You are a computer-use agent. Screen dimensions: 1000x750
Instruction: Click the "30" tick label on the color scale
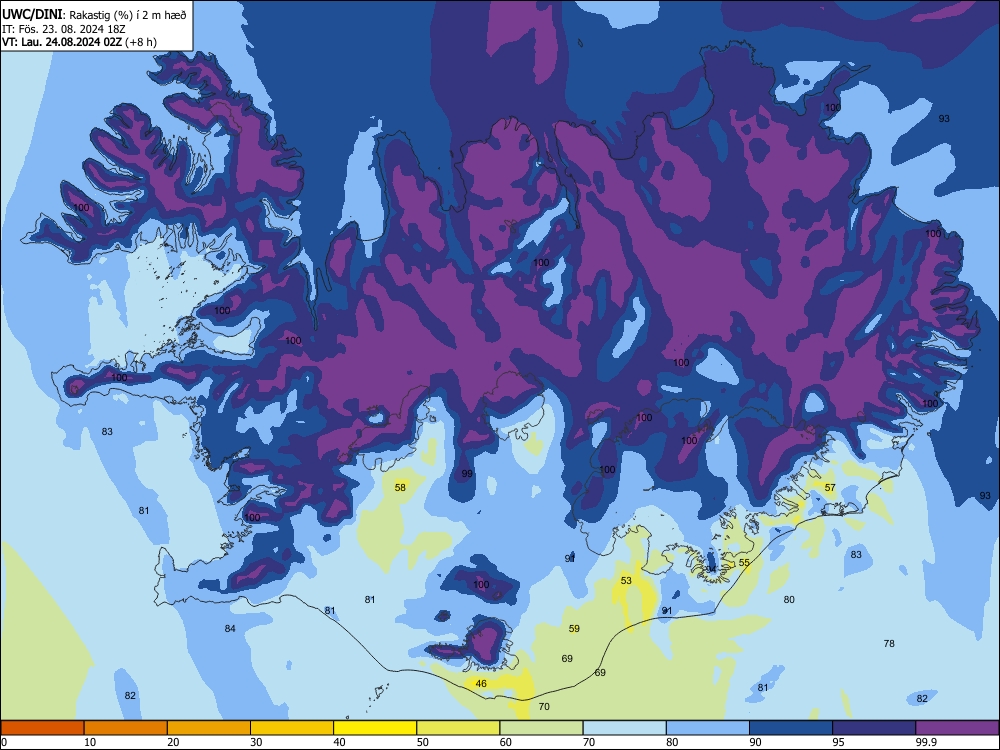point(256,742)
